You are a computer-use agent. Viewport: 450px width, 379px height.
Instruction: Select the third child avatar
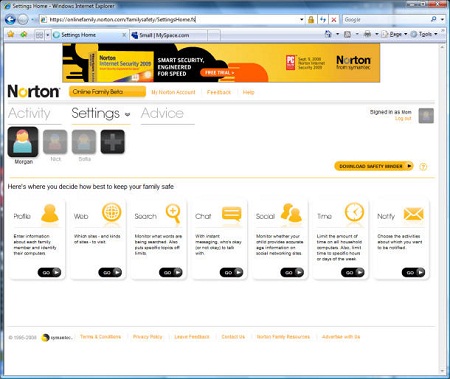click(x=84, y=142)
